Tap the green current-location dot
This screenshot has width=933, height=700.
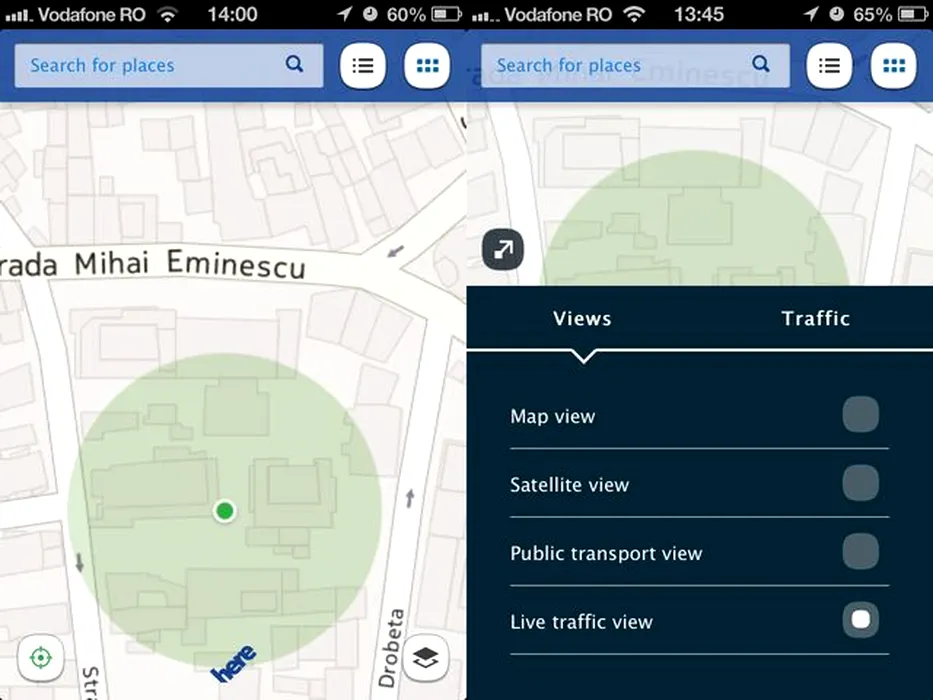click(225, 511)
